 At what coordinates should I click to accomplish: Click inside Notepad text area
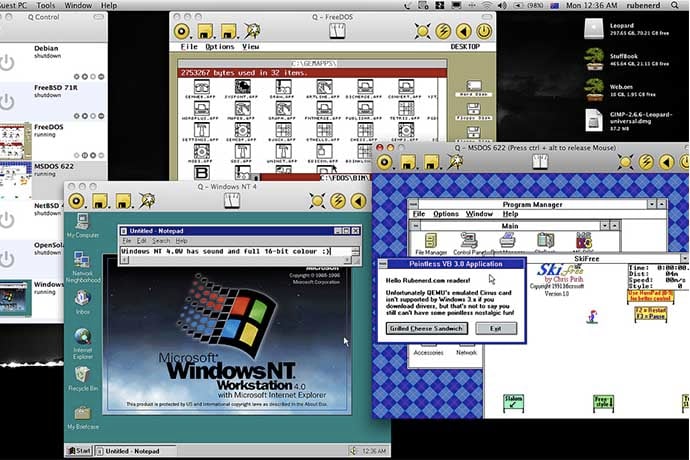point(236,251)
